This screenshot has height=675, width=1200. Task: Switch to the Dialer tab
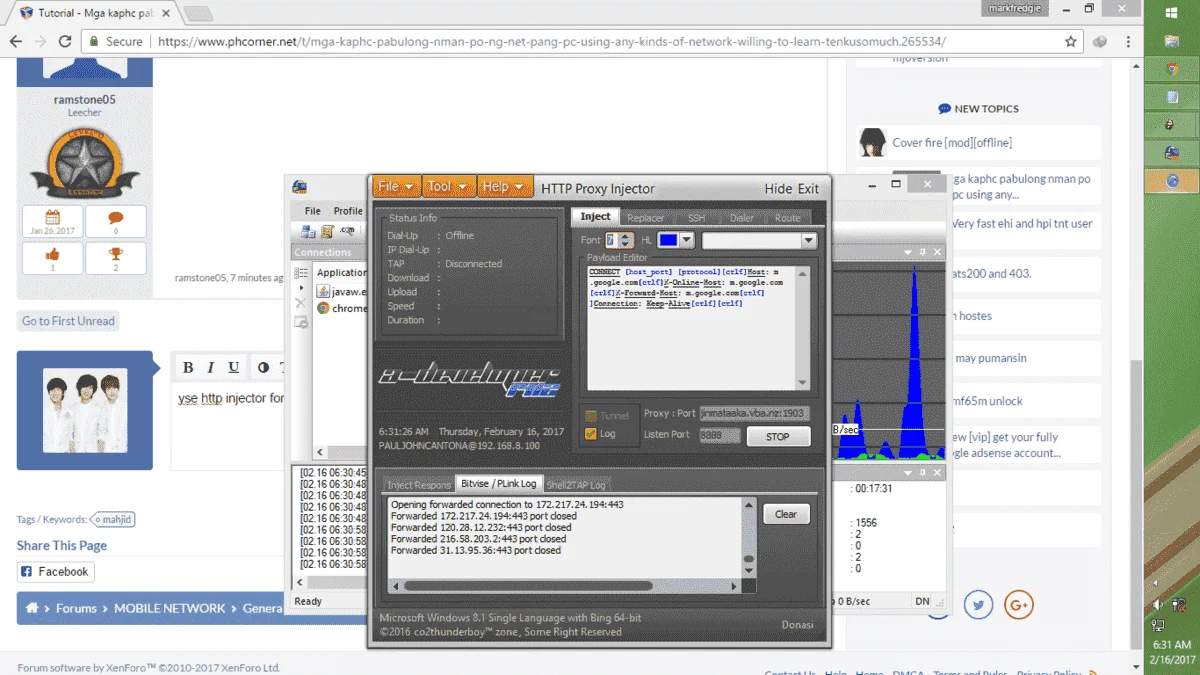(x=741, y=218)
